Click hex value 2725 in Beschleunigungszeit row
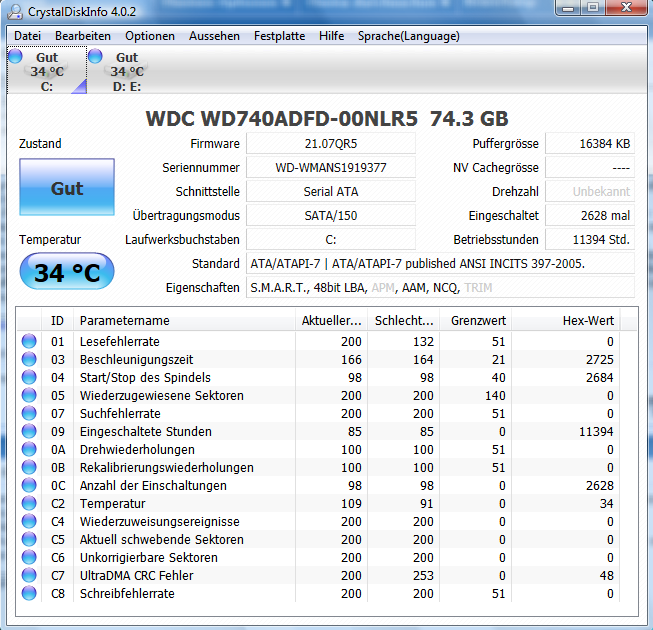This screenshot has height=630, width=653. [600, 359]
